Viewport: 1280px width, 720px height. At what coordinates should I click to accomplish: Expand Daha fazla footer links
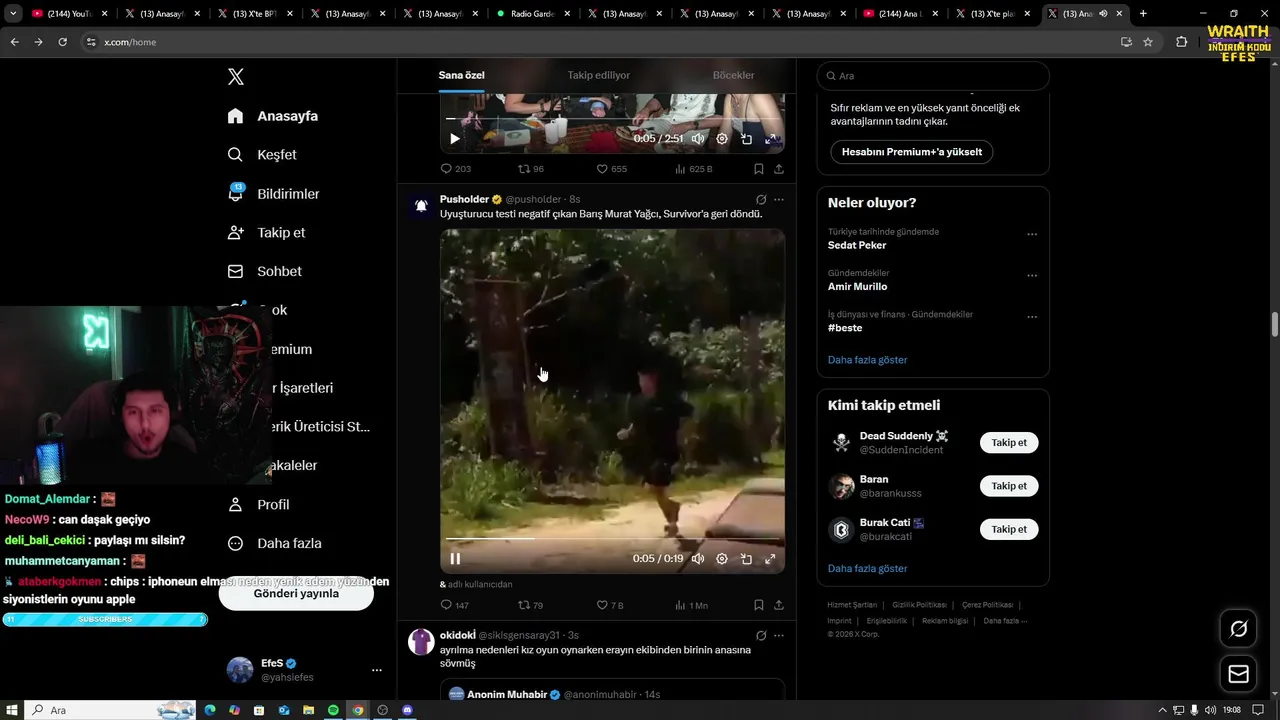(1005, 621)
